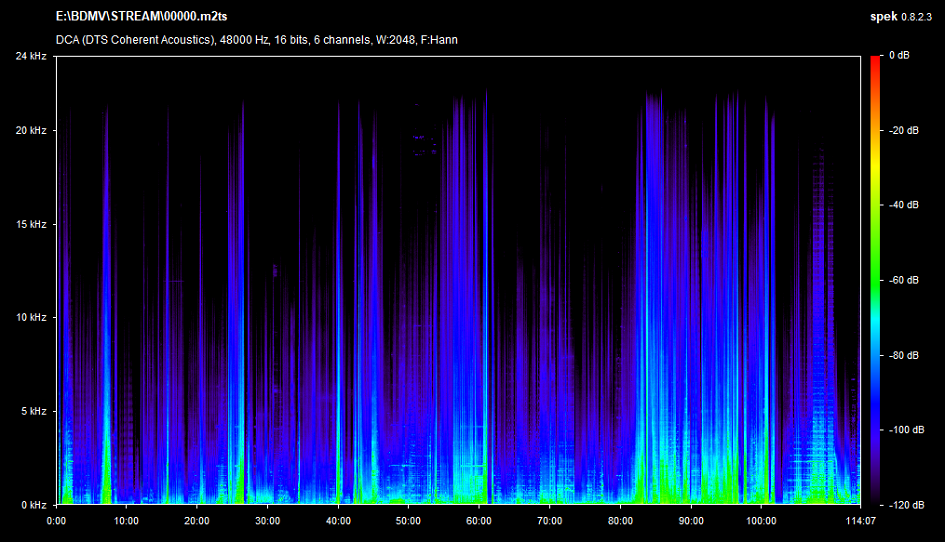Click the 5 kHz frequency axis label
945x542 pixels.
pos(35,411)
